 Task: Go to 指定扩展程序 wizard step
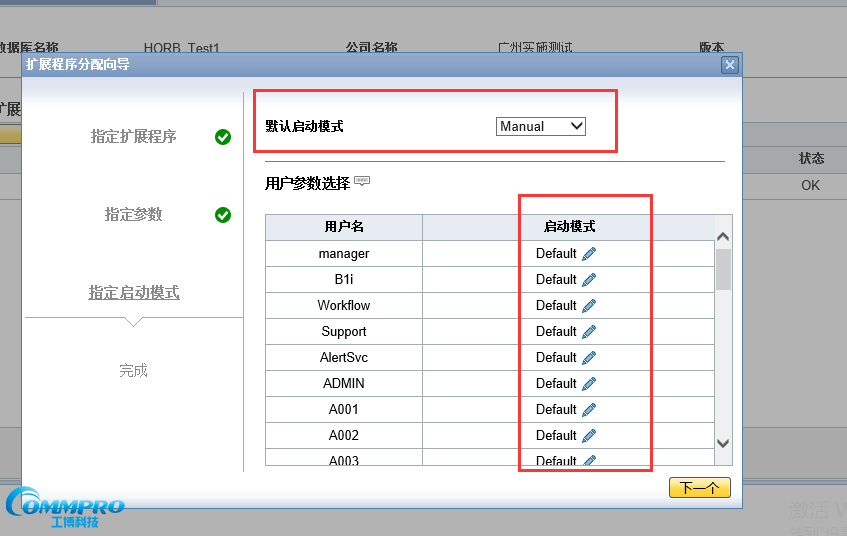pyautogui.click(x=133, y=137)
